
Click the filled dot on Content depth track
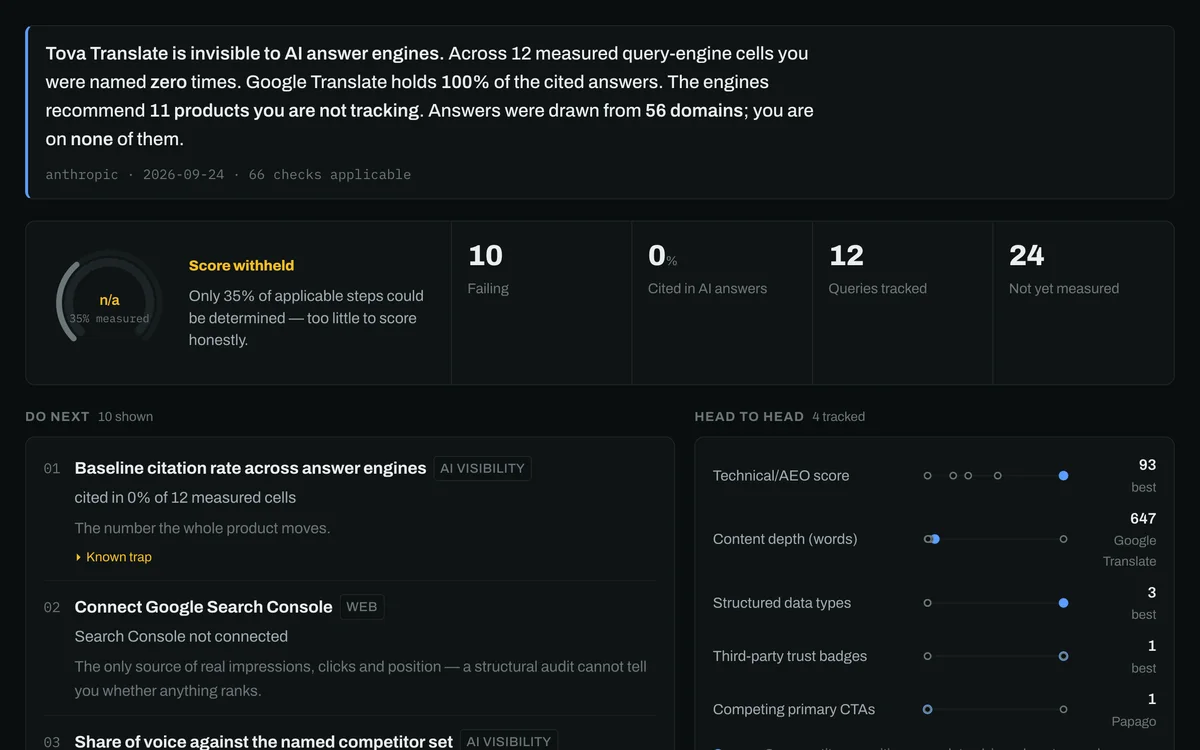[x=935, y=539]
